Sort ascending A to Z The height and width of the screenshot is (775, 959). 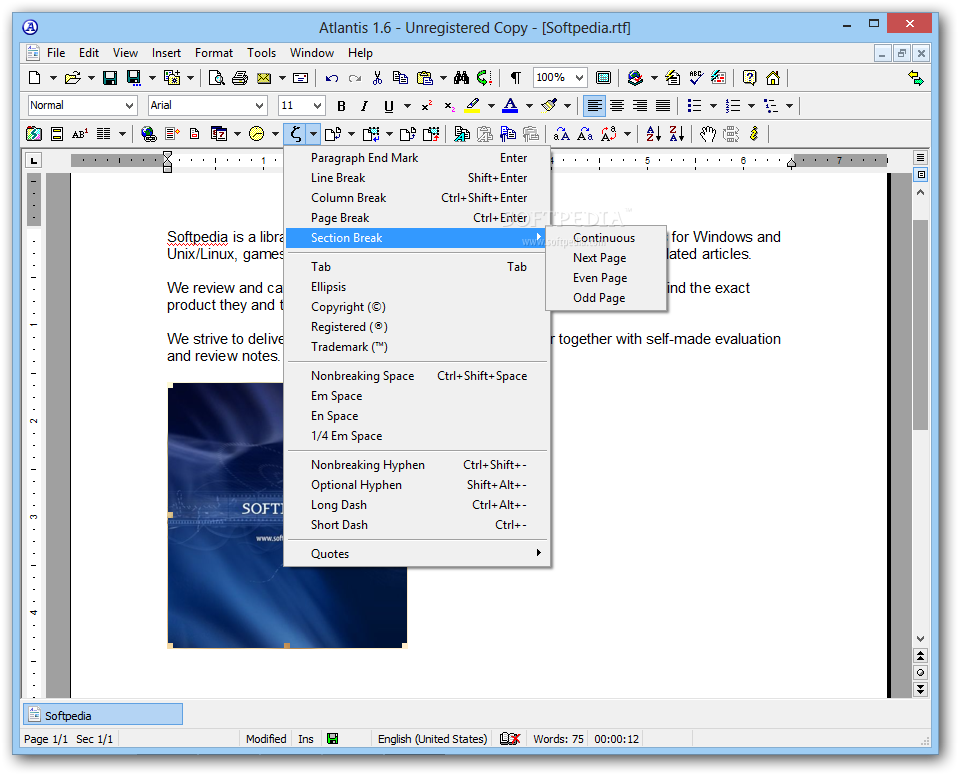(654, 133)
